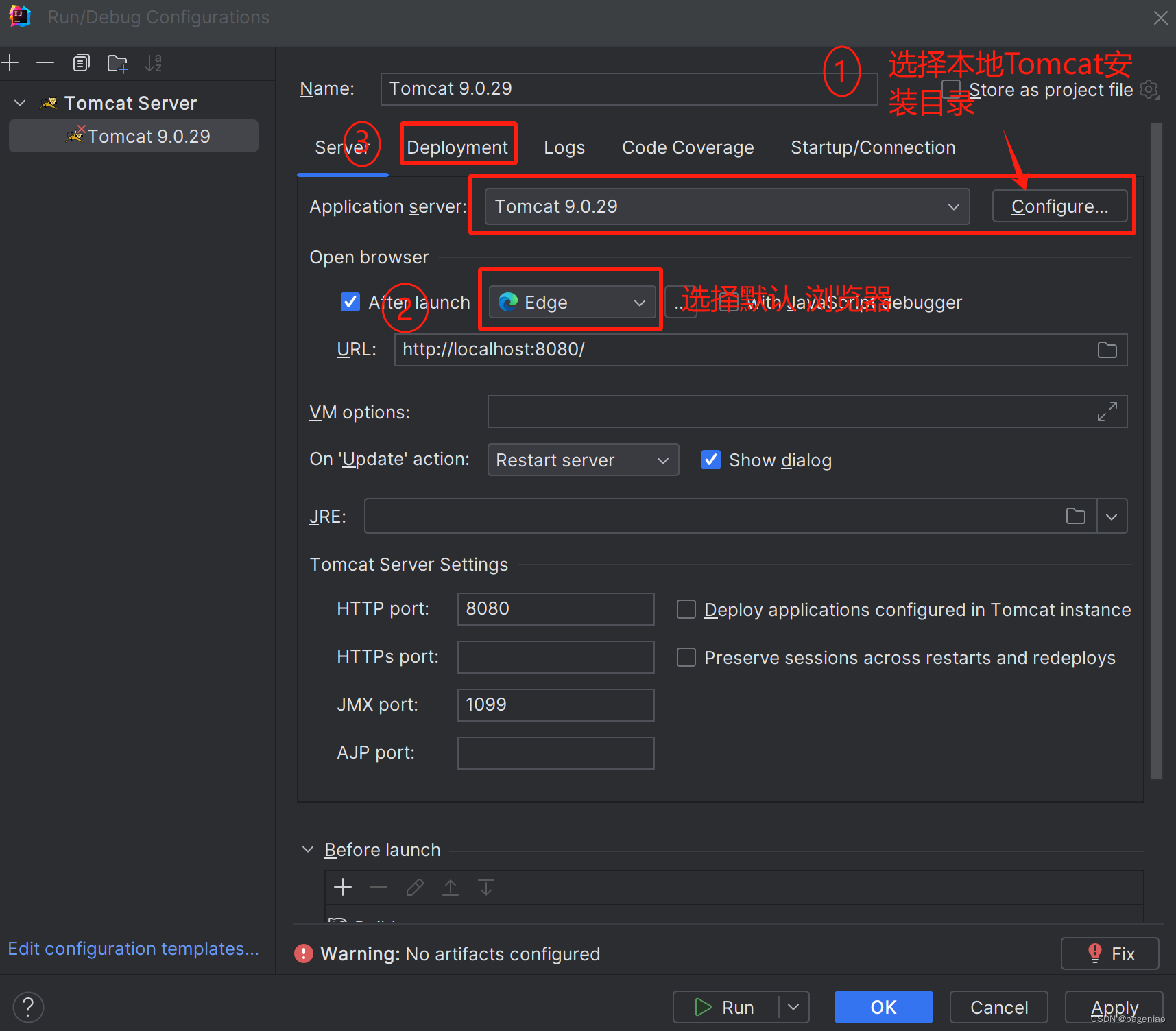Open Edit configuration templates link
This screenshot has width=1176, height=1031.
point(134,949)
